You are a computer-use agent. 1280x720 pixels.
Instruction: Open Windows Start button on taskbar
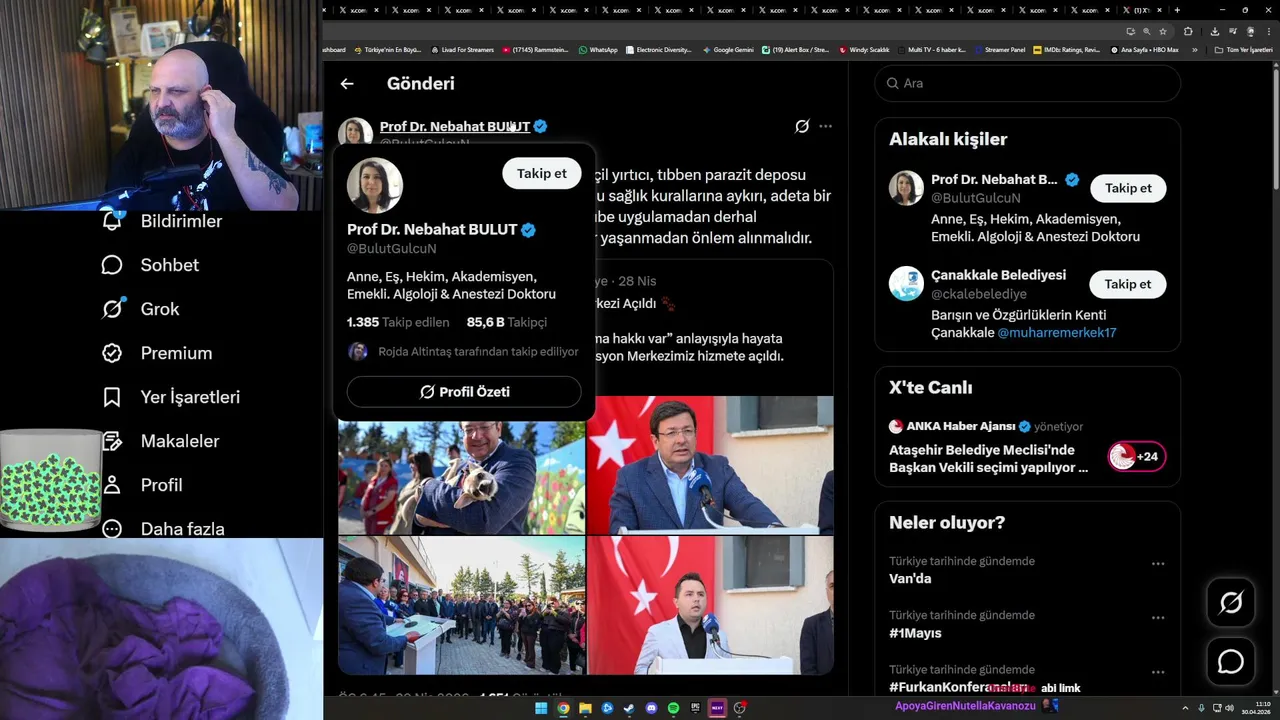541,708
